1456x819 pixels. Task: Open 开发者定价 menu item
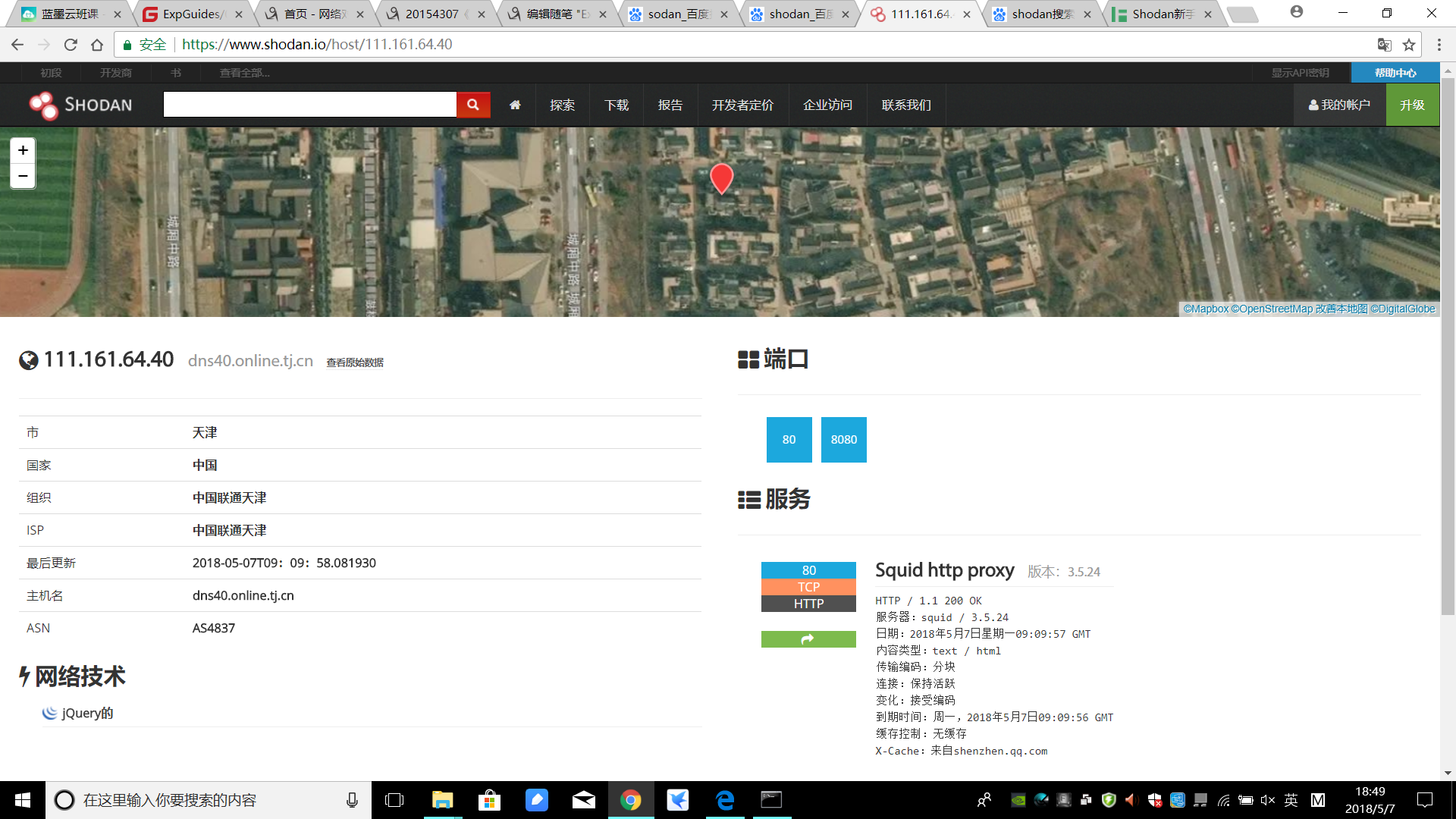(742, 105)
